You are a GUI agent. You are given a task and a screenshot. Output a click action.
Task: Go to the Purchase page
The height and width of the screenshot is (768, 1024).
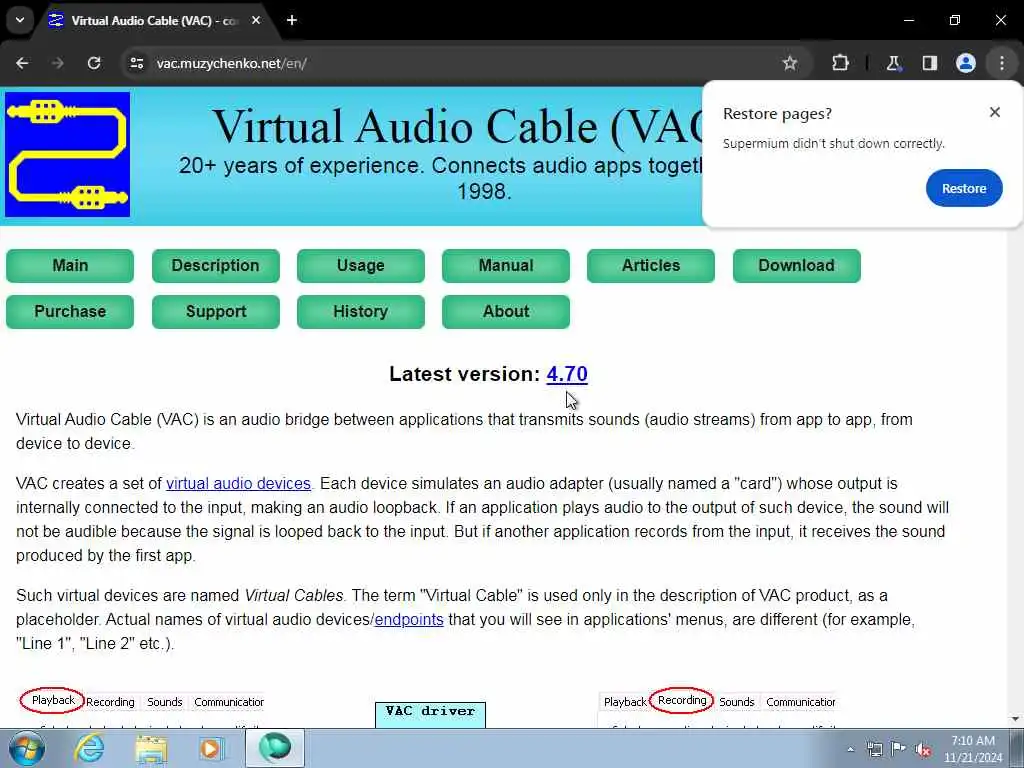(x=70, y=312)
